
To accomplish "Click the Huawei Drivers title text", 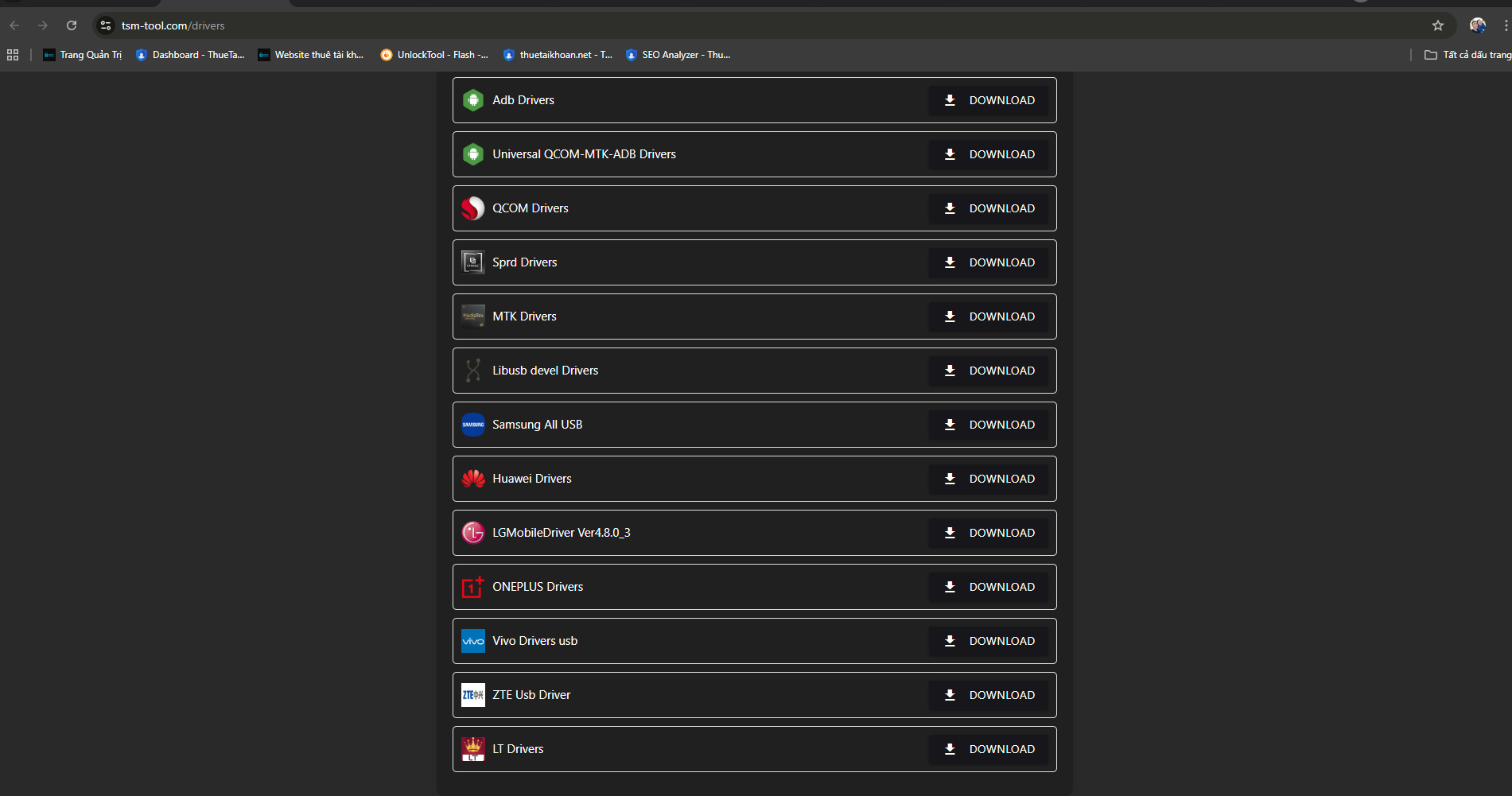I will click(x=532, y=479).
